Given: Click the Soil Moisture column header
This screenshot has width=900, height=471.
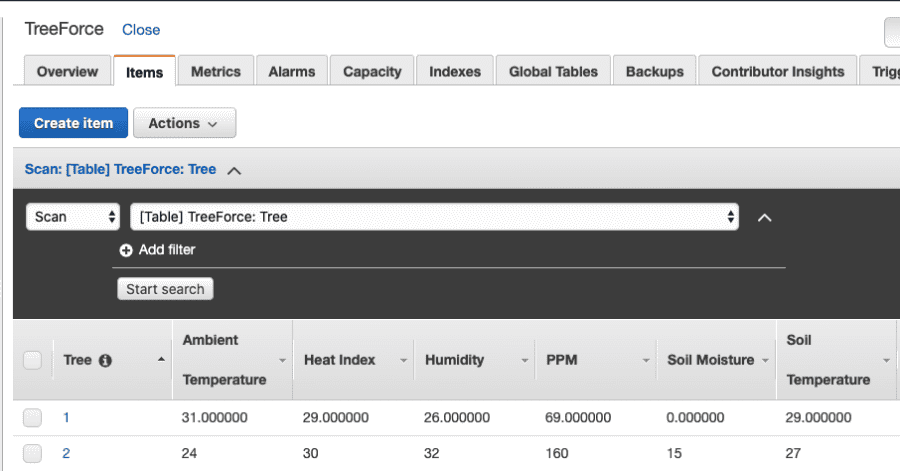Looking at the screenshot, I should tap(711, 360).
